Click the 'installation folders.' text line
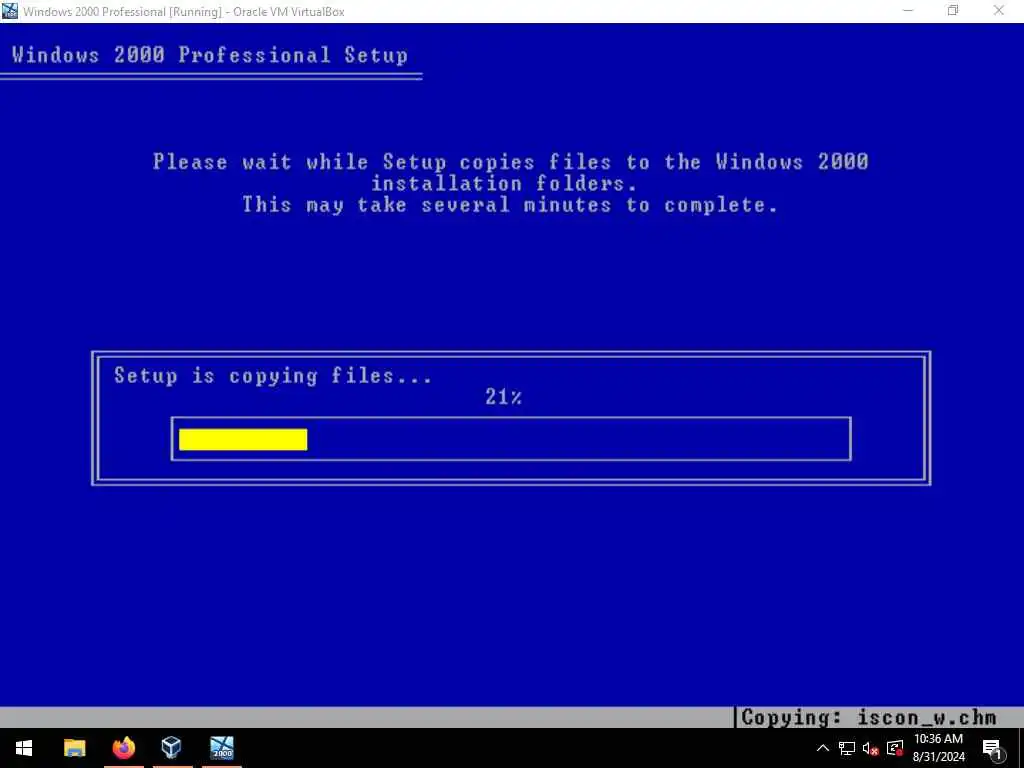Viewport: 1024px width, 768px height. pyautogui.click(x=504, y=184)
